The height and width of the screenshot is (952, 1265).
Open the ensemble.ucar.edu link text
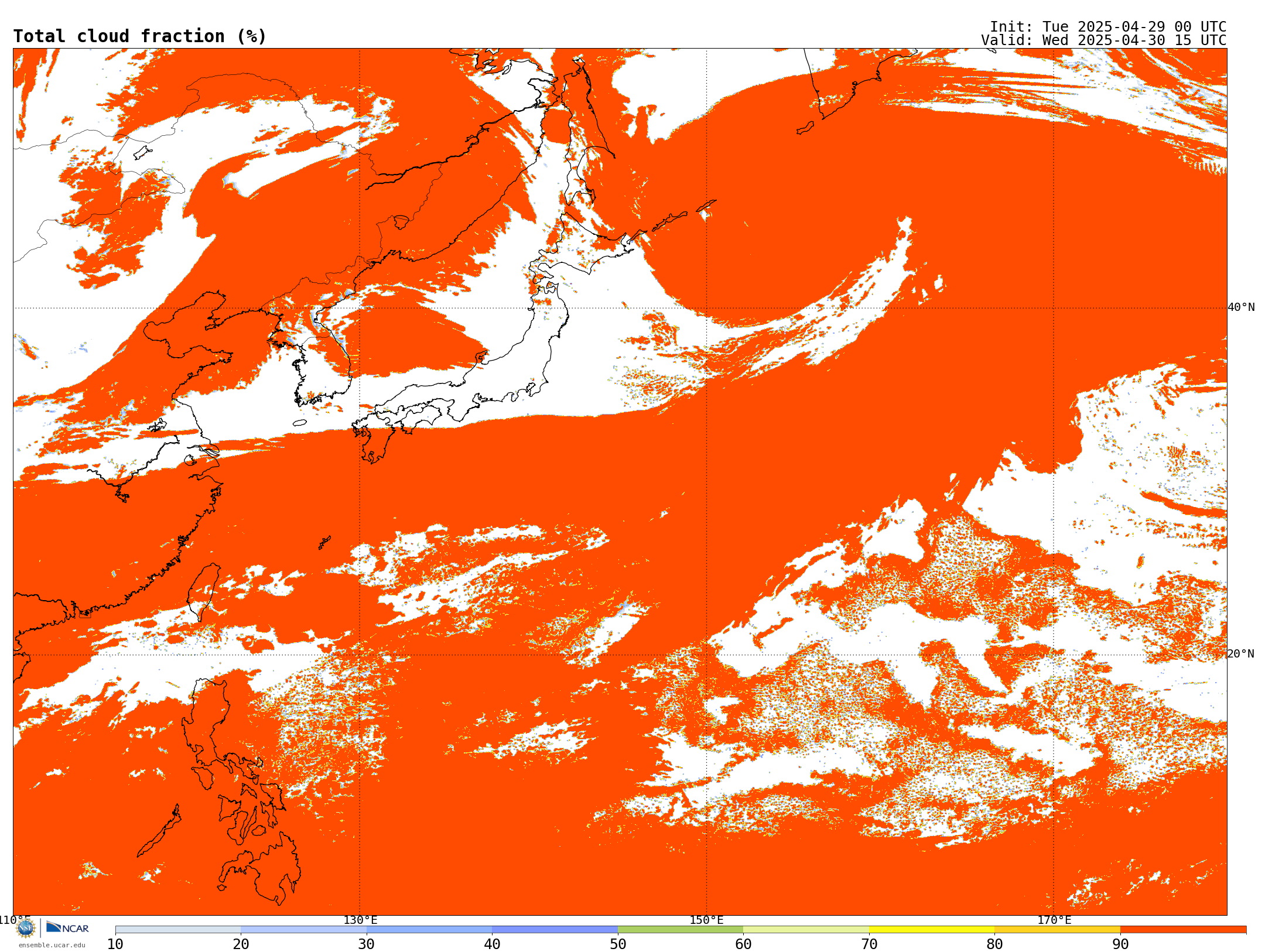[52, 945]
